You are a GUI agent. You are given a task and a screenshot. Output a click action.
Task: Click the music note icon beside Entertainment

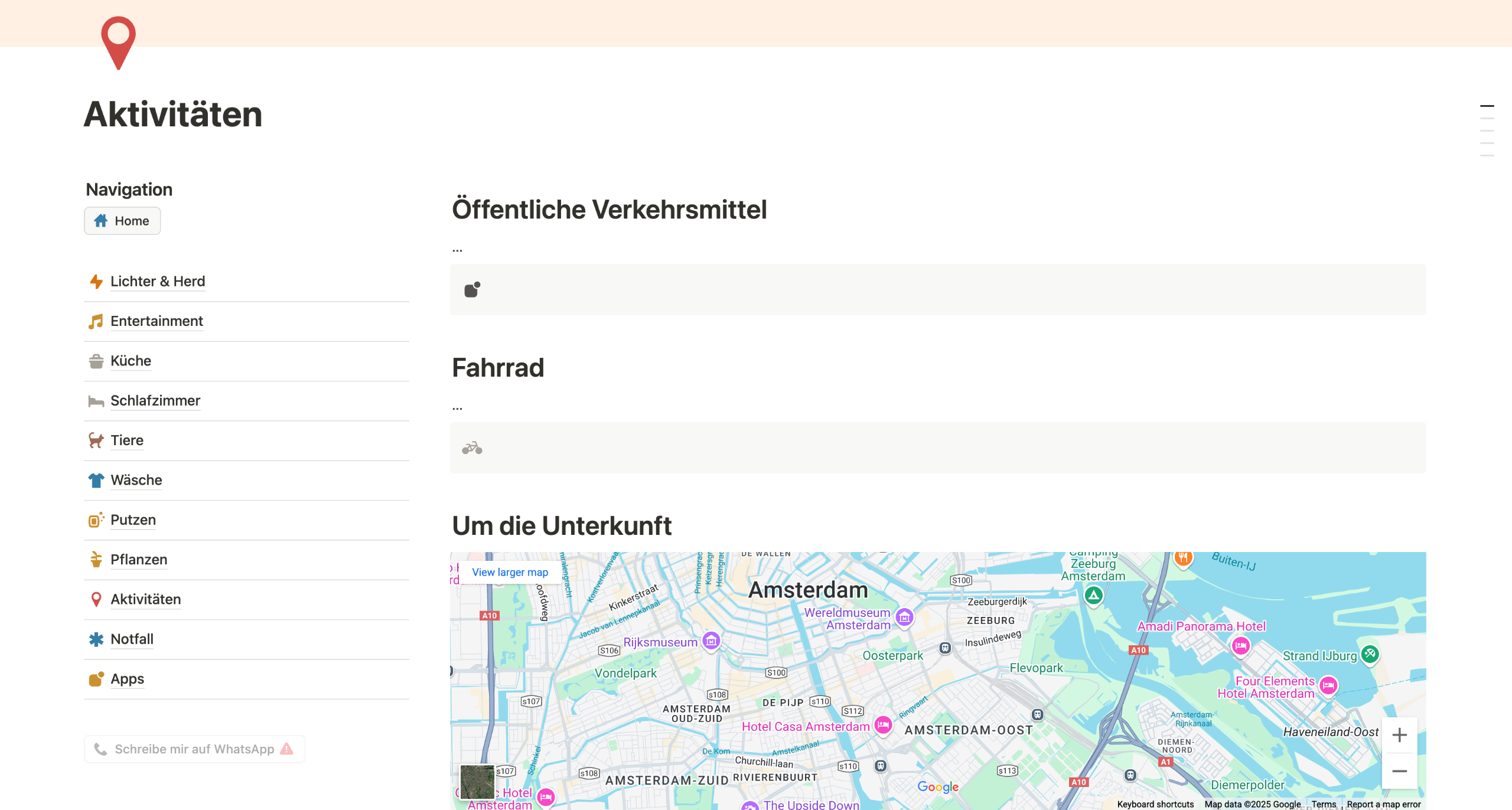point(96,321)
